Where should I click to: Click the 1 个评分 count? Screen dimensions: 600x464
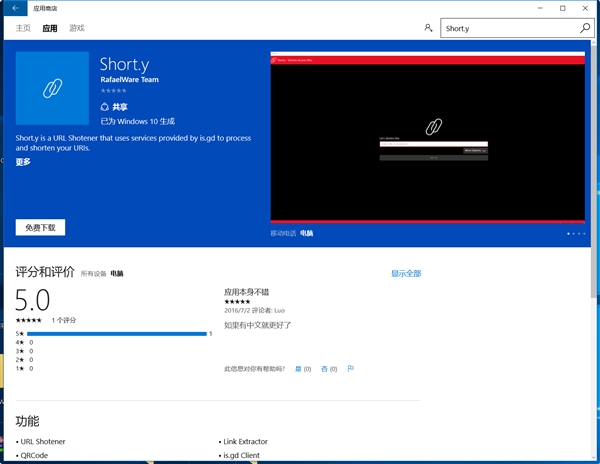(x=64, y=320)
